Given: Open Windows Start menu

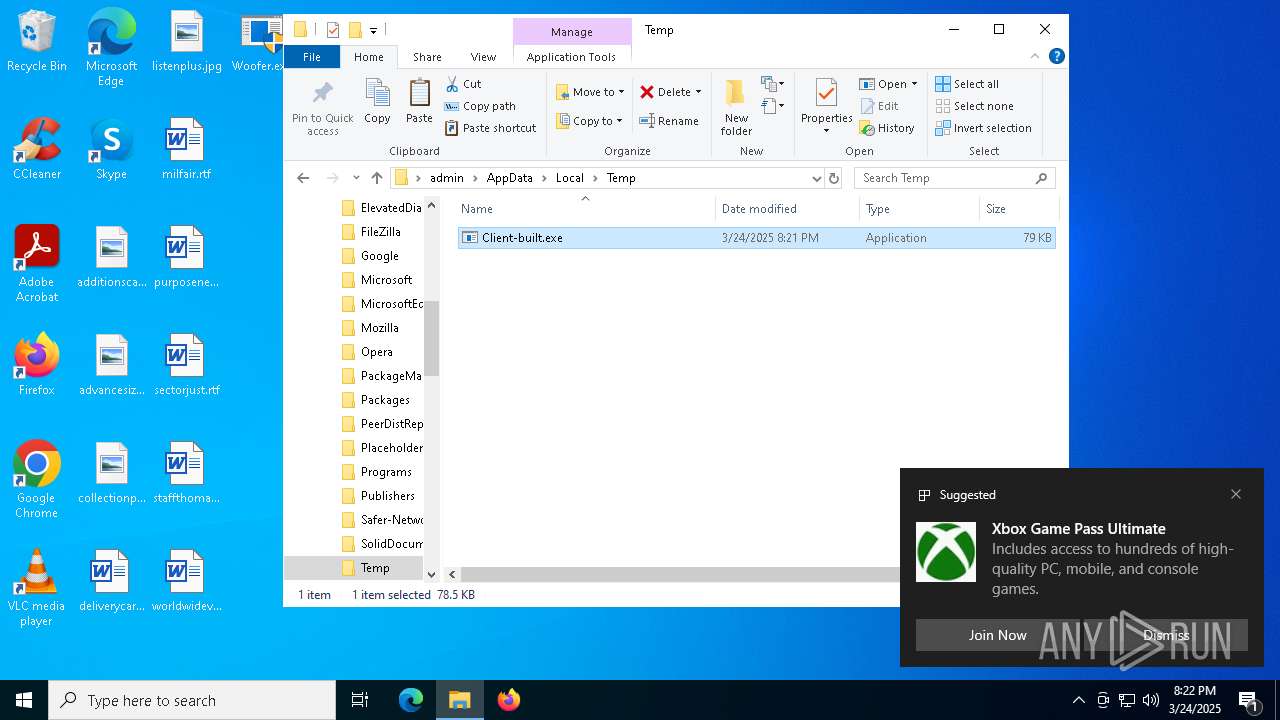Looking at the screenshot, I should coord(24,700).
